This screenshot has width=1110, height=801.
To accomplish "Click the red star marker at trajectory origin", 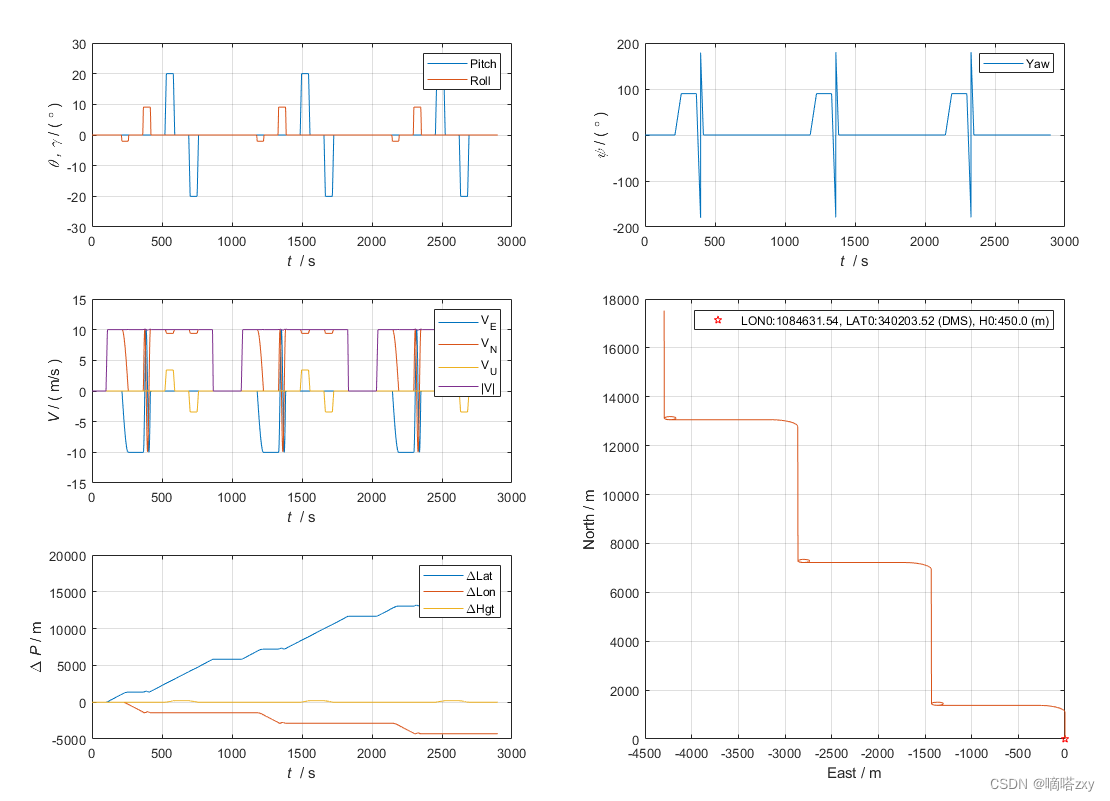I will point(1065,739).
